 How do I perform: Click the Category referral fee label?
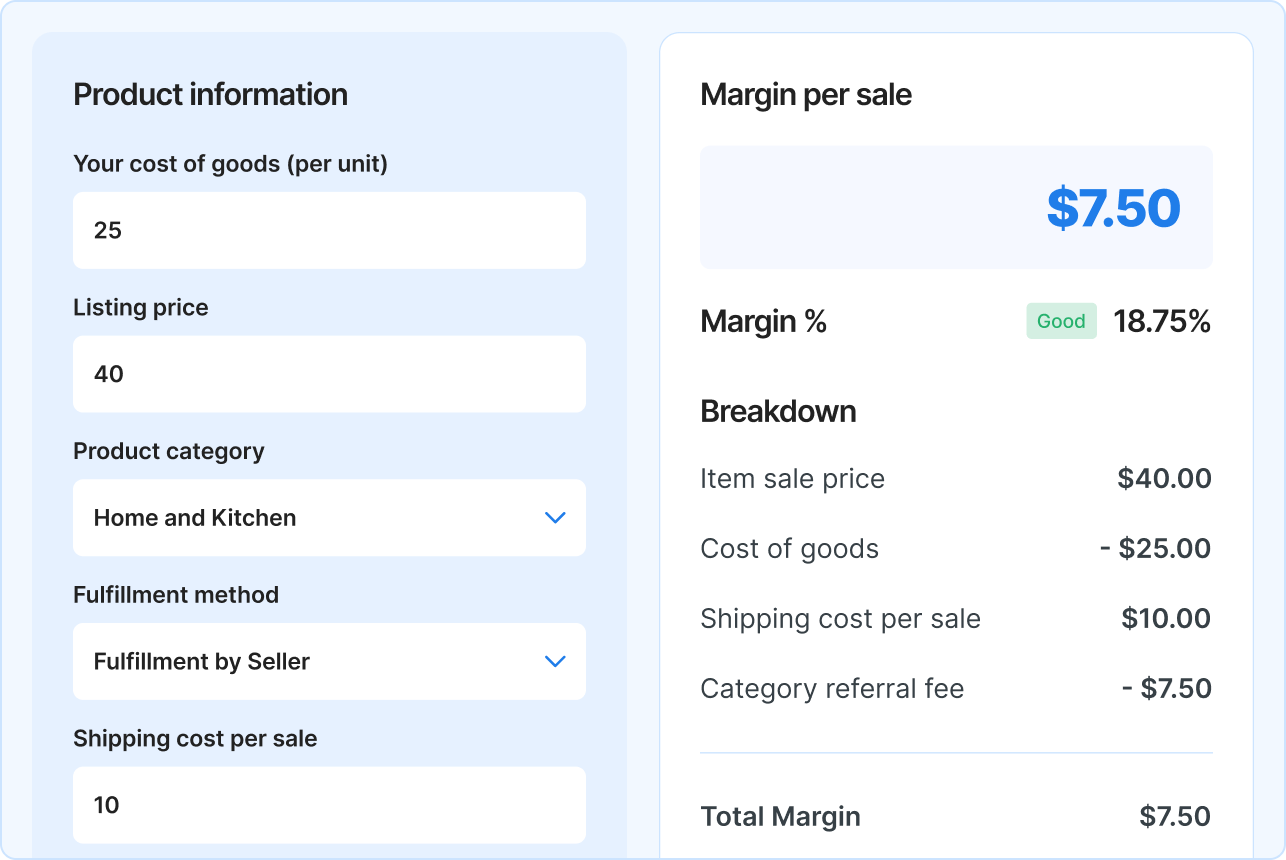(832, 689)
